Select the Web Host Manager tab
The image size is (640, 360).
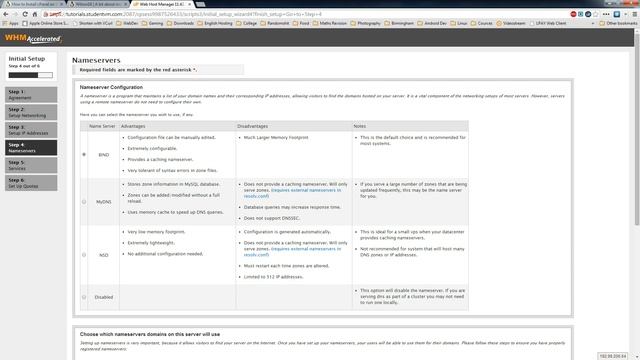pyautogui.click(x=162, y=4)
